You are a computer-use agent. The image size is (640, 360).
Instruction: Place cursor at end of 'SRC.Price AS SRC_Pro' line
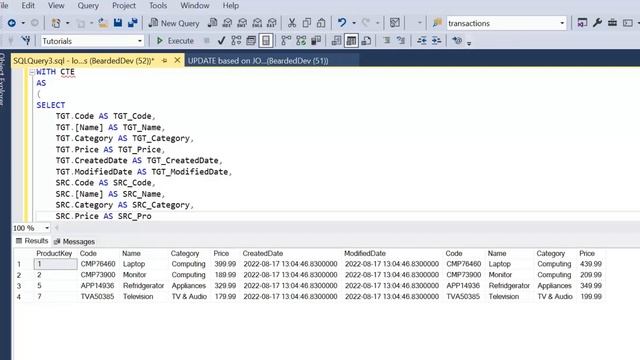[152, 216]
